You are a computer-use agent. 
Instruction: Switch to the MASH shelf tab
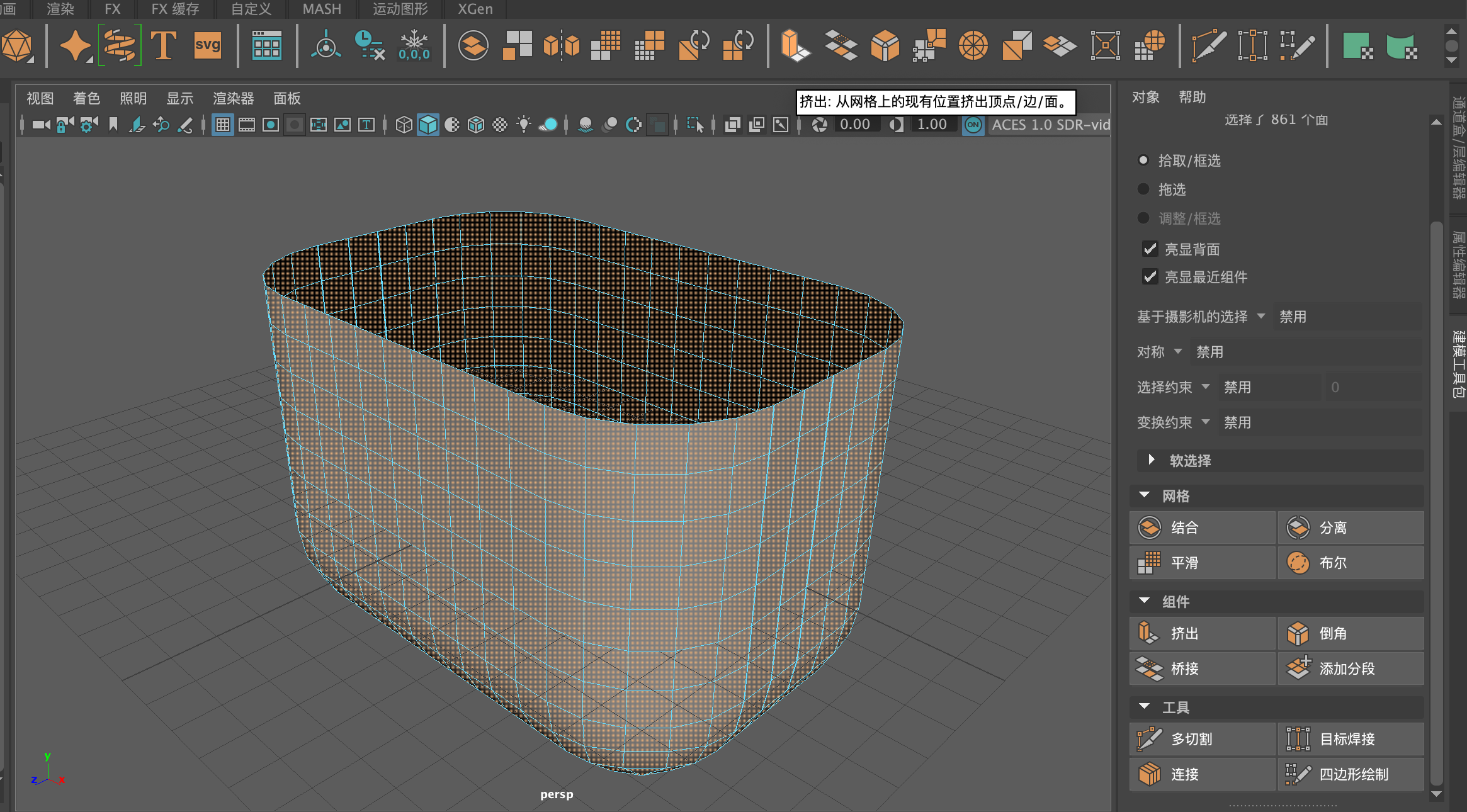(321, 9)
